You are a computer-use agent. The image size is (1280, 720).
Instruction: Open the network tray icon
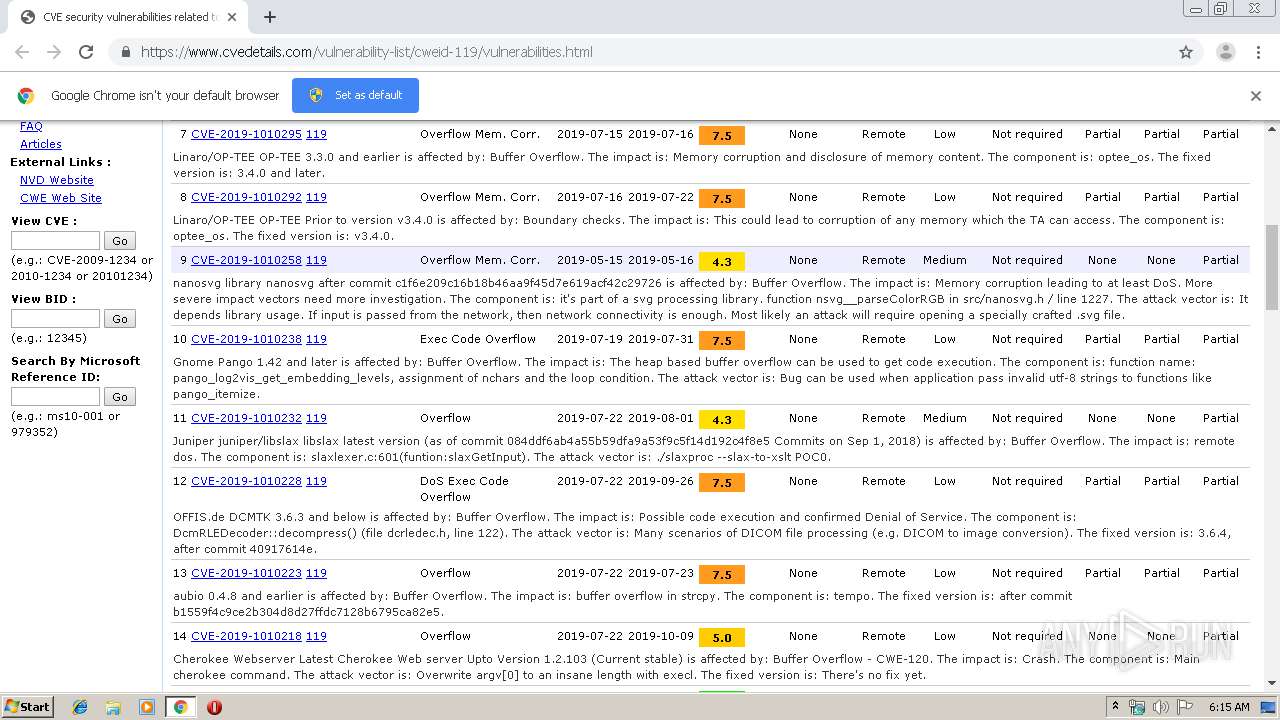point(1138,707)
